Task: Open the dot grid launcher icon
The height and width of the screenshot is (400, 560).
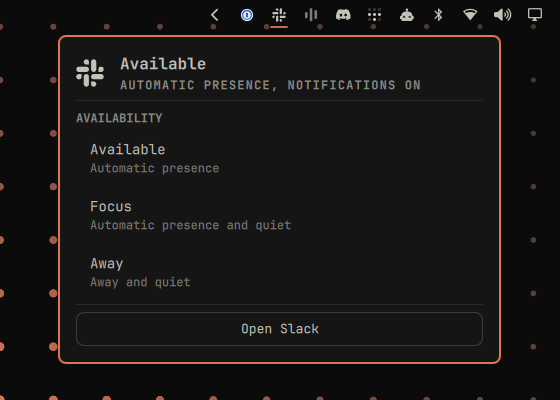Action: (x=374, y=15)
